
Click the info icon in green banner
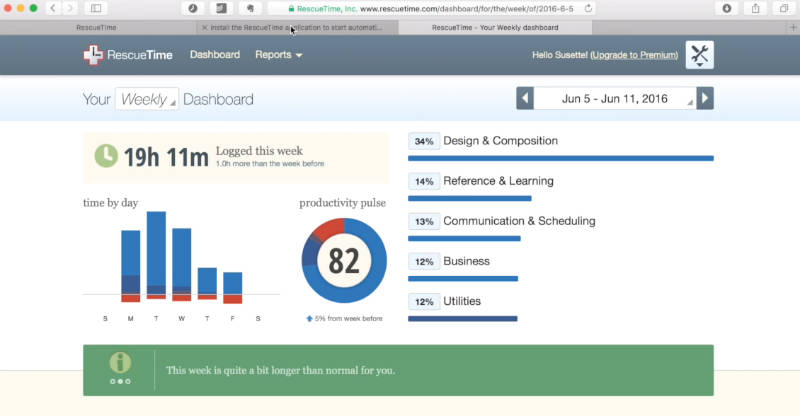120,362
